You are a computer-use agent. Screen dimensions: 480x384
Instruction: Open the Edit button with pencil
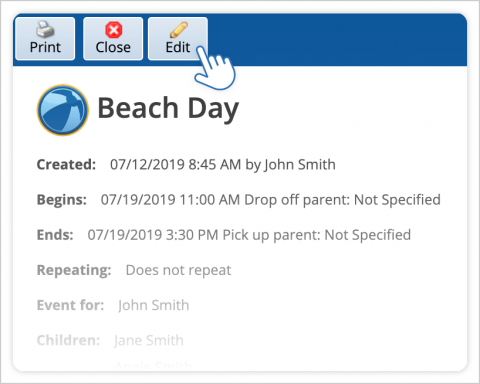click(x=178, y=39)
